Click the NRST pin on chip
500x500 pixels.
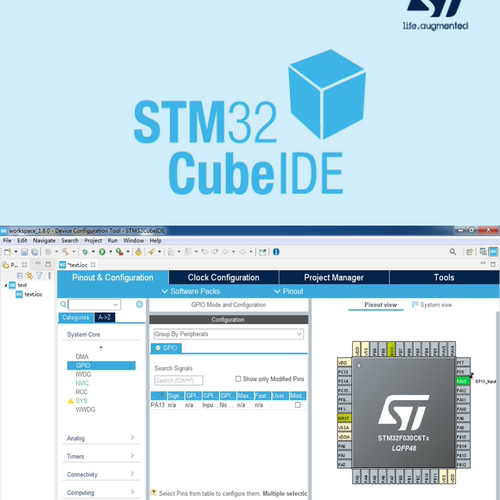pyautogui.click(x=344, y=418)
